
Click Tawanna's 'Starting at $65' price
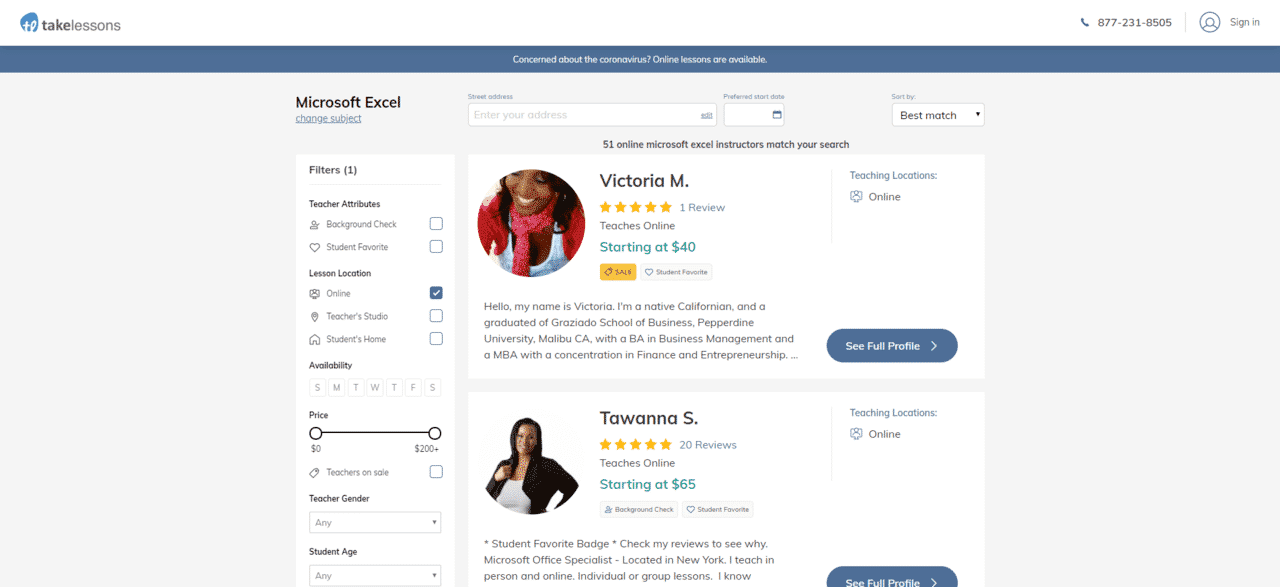point(648,484)
